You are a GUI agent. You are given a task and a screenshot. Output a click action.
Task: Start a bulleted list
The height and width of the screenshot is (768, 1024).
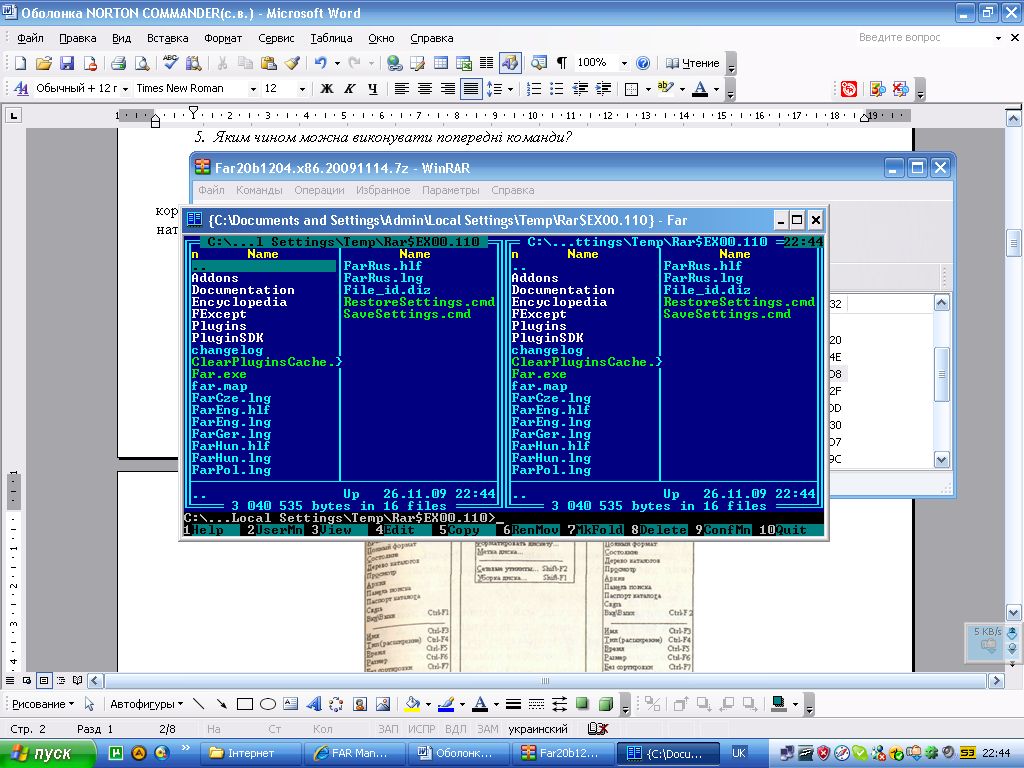tap(556, 88)
